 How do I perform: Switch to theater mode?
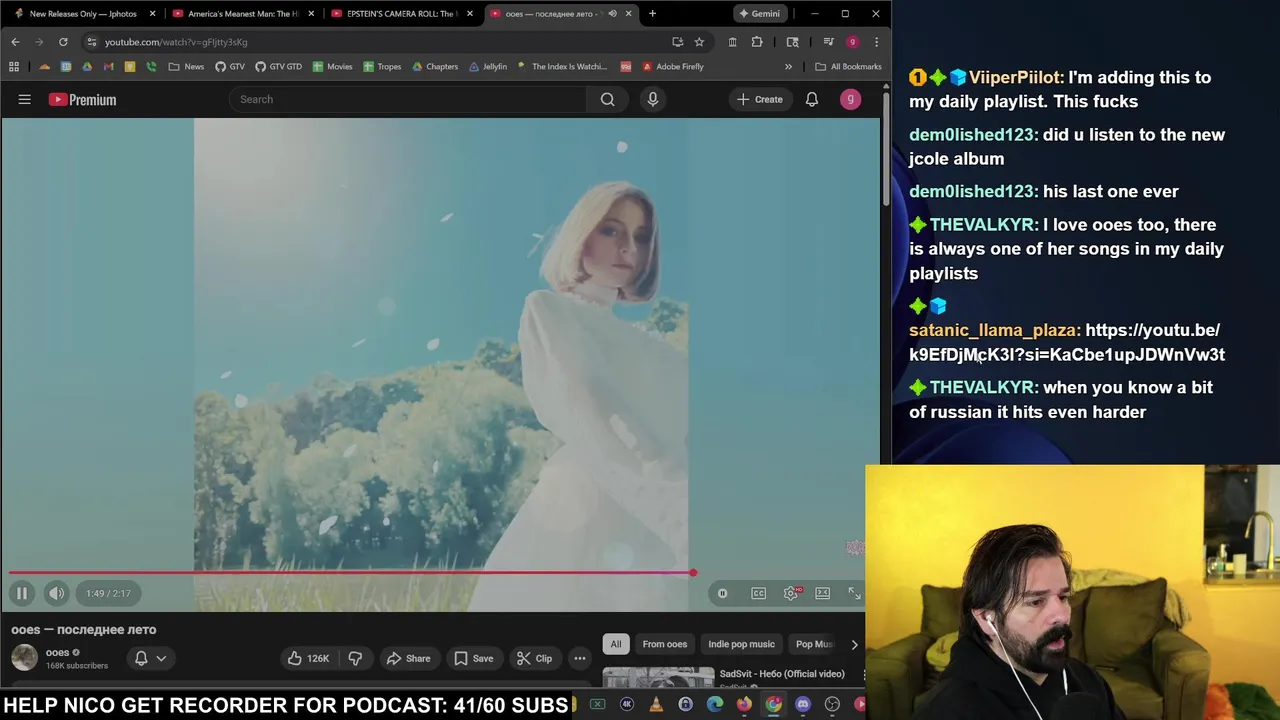click(822, 593)
